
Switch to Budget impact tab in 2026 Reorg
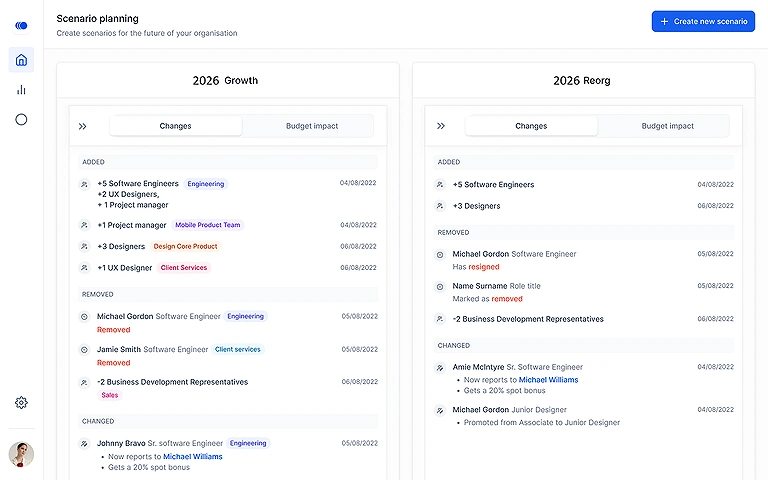click(x=668, y=126)
